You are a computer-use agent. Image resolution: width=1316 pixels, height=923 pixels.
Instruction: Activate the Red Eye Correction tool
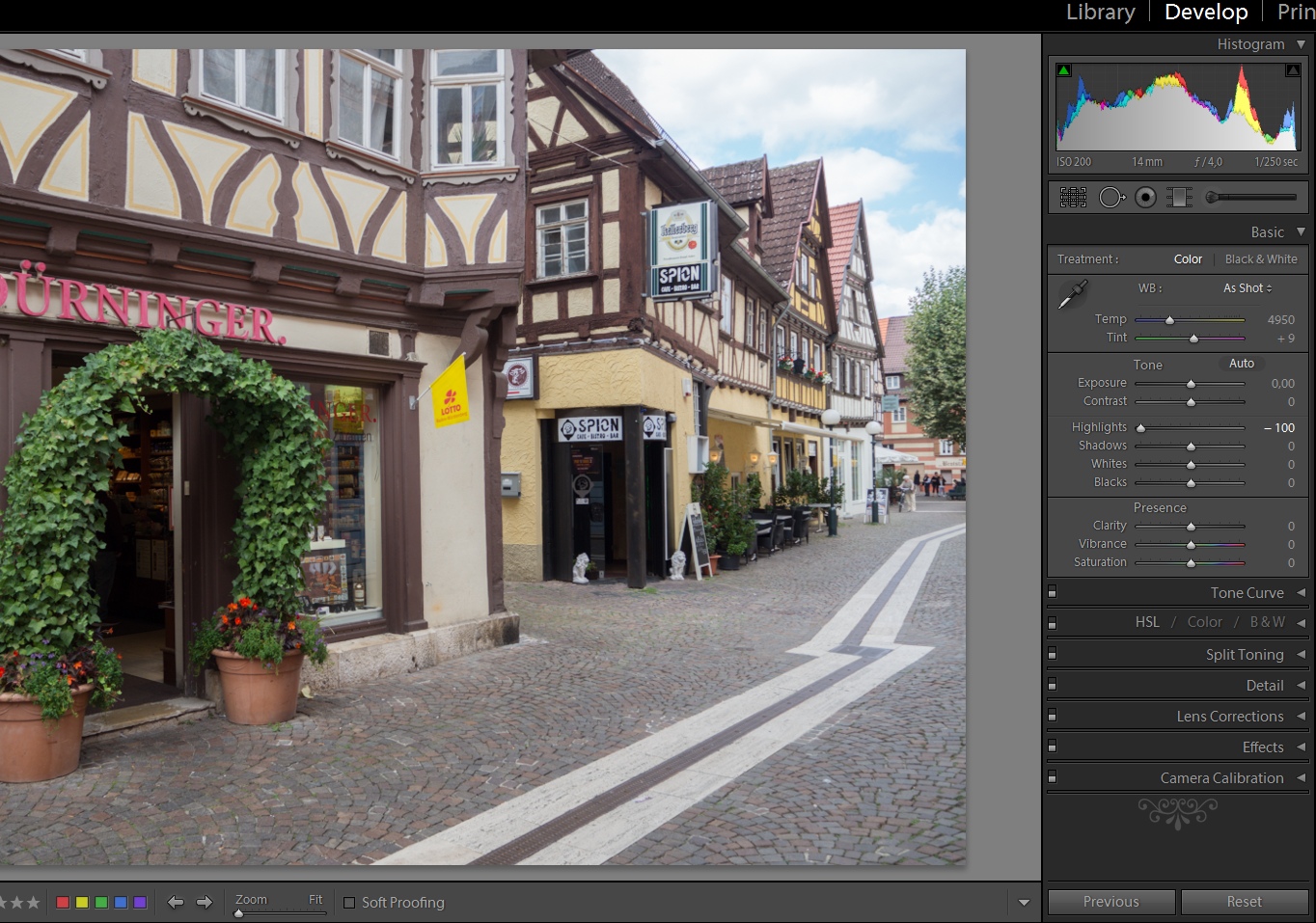point(1145,198)
